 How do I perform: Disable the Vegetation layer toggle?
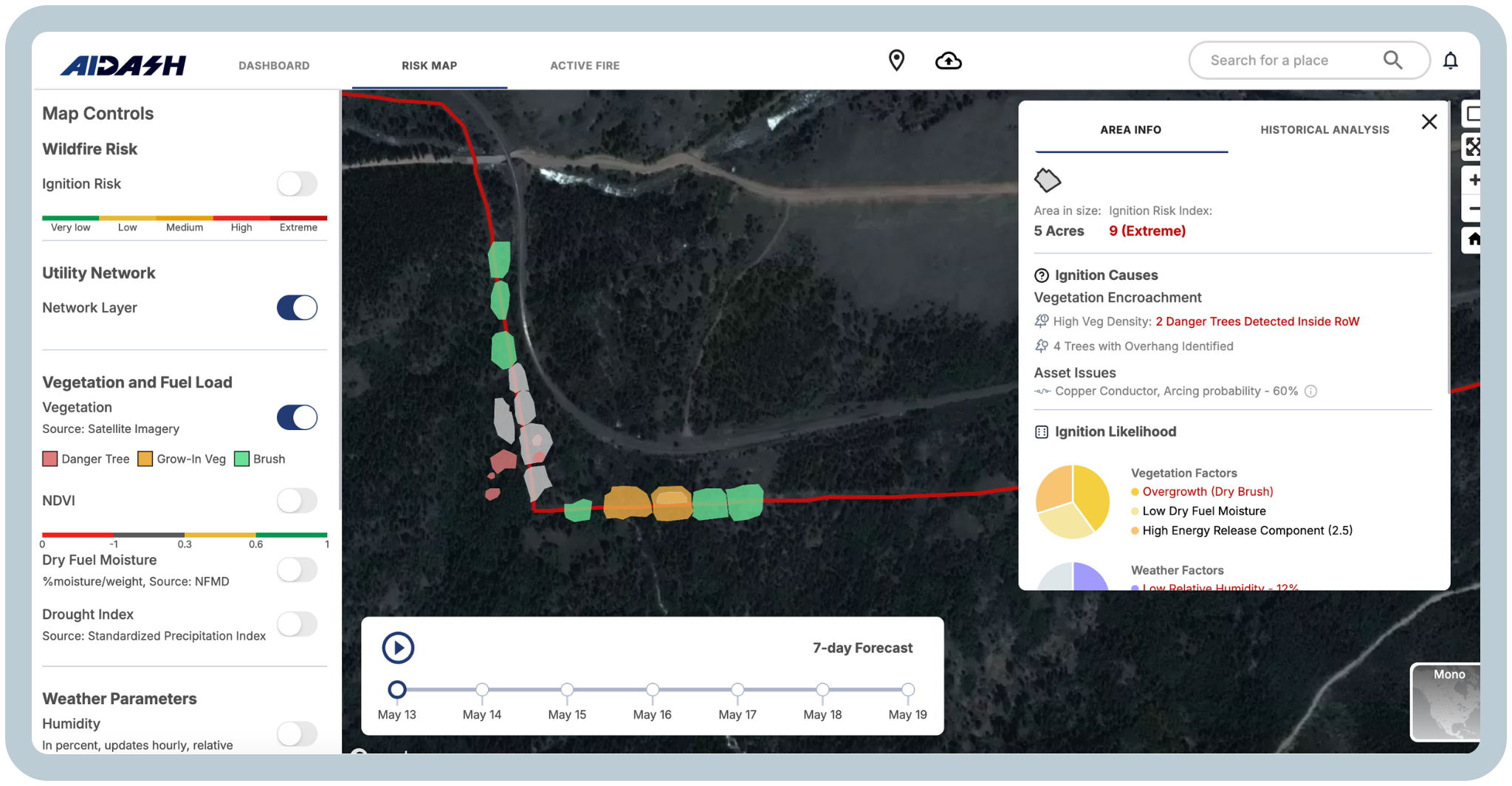(x=298, y=417)
